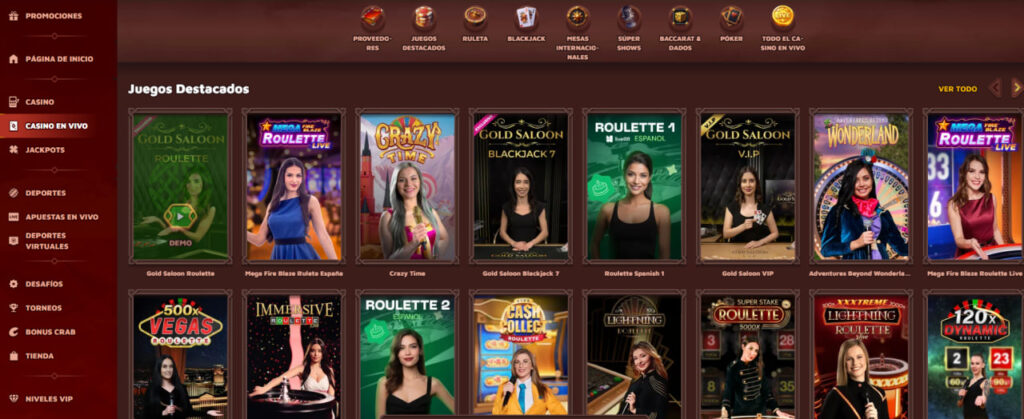This screenshot has width=1024, height=419.
Task: Go to previous featured games with left arrow
Action: pos(995,88)
